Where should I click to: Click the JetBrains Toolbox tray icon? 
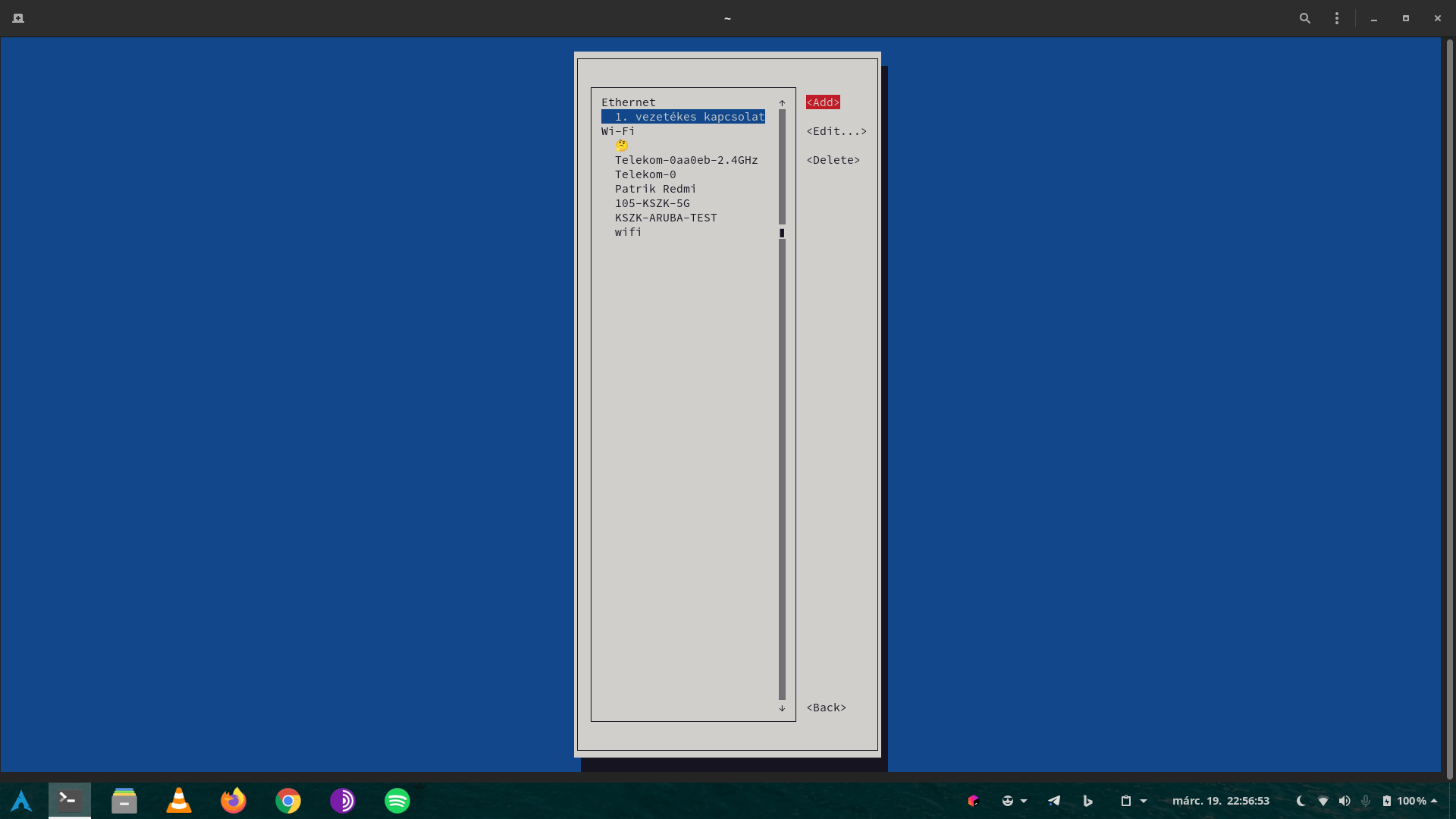(974, 801)
